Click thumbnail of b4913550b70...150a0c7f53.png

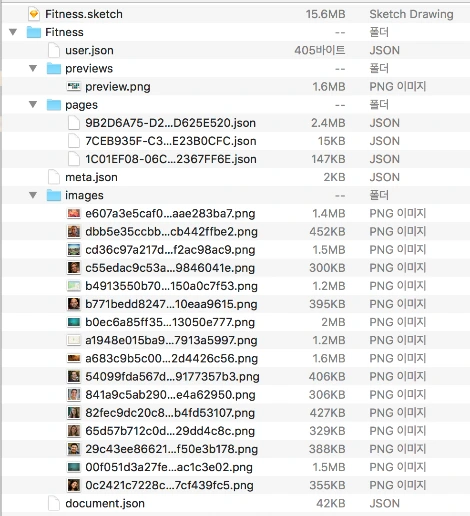click(x=74, y=286)
